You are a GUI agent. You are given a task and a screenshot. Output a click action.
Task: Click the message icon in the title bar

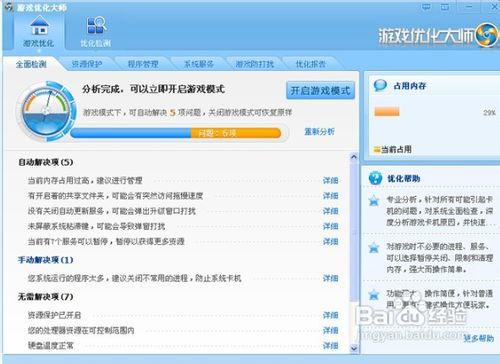coord(426,7)
